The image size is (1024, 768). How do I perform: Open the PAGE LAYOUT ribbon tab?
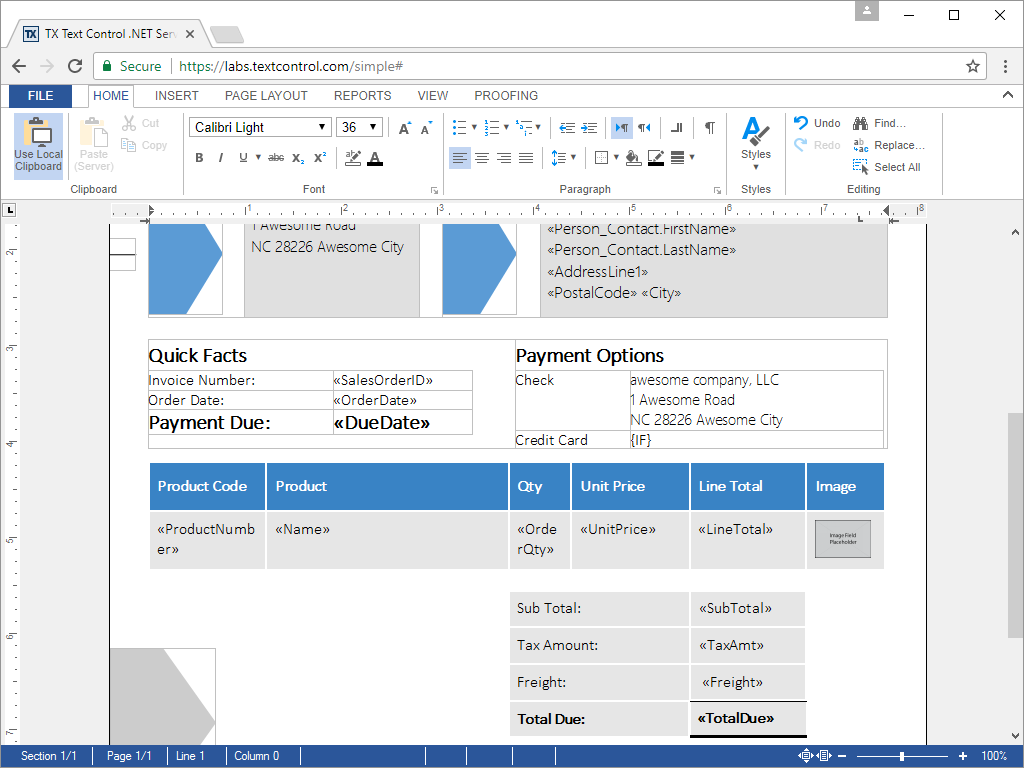[x=266, y=96]
